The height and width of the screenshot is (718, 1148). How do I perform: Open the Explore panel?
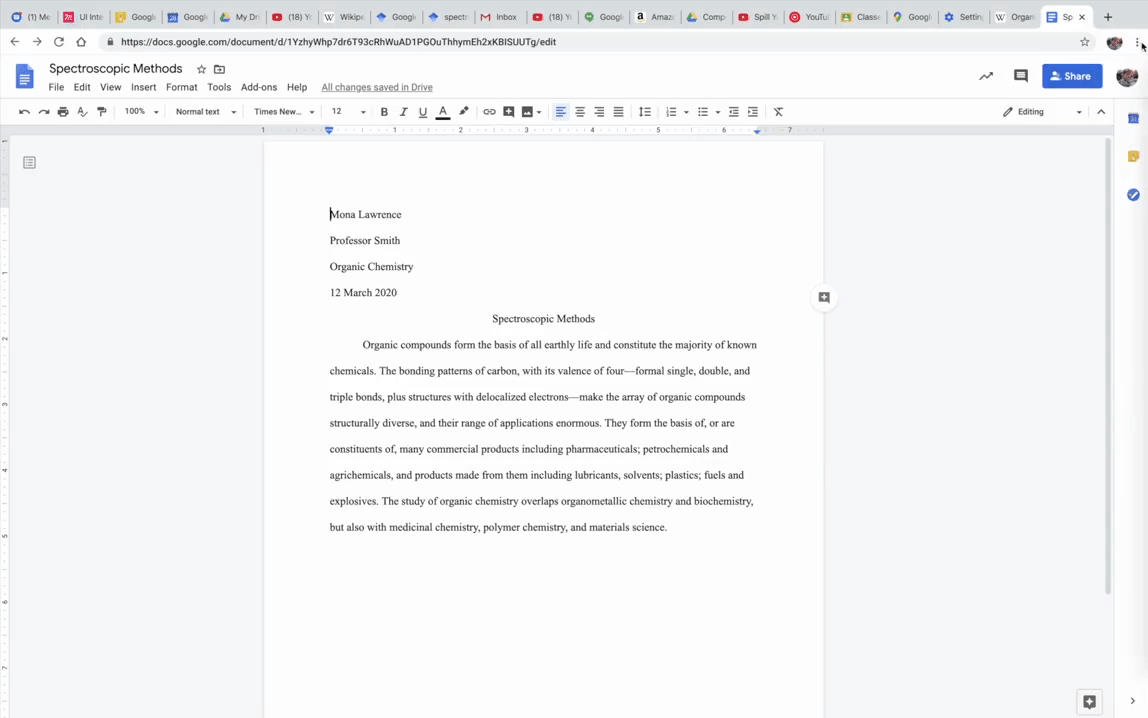click(1089, 701)
